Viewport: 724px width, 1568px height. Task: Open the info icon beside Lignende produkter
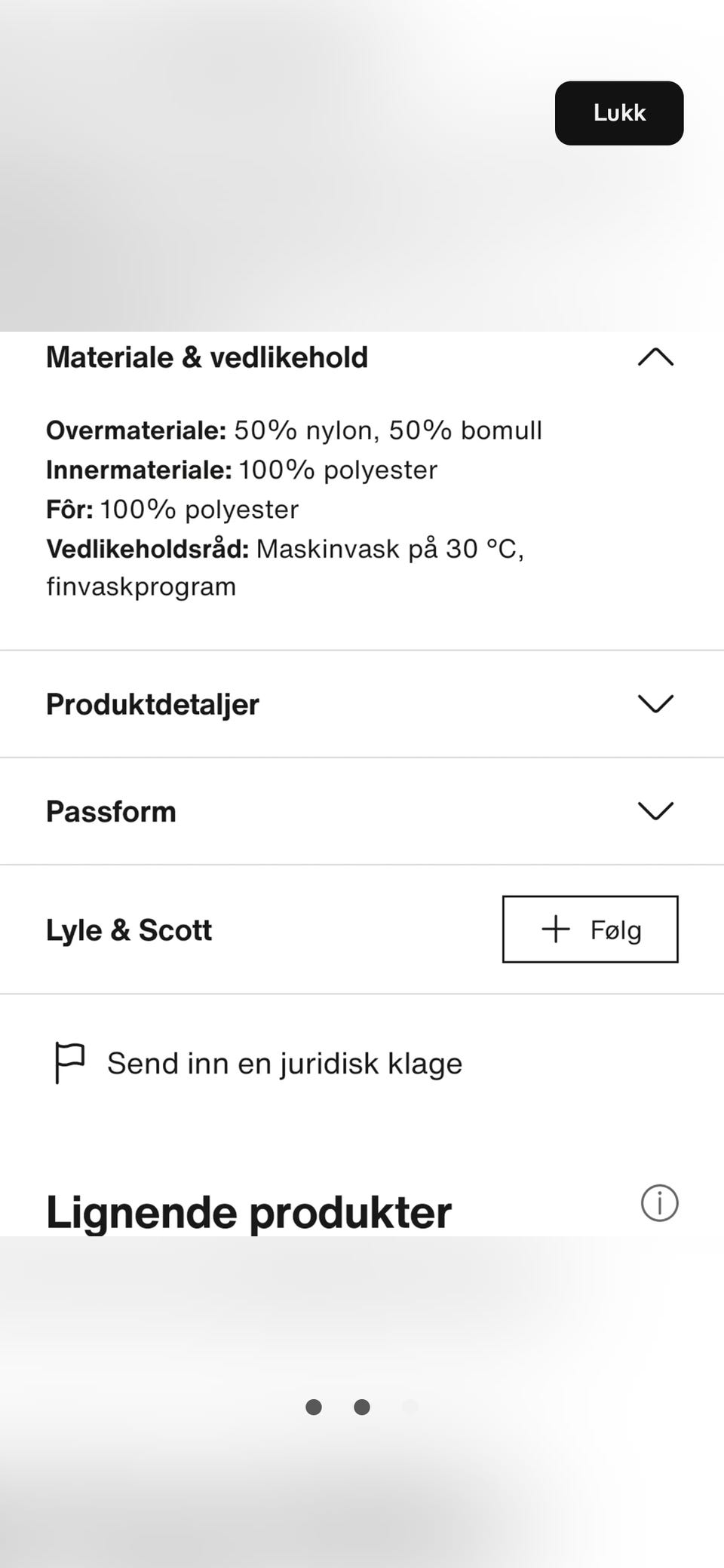tap(659, 1203)
